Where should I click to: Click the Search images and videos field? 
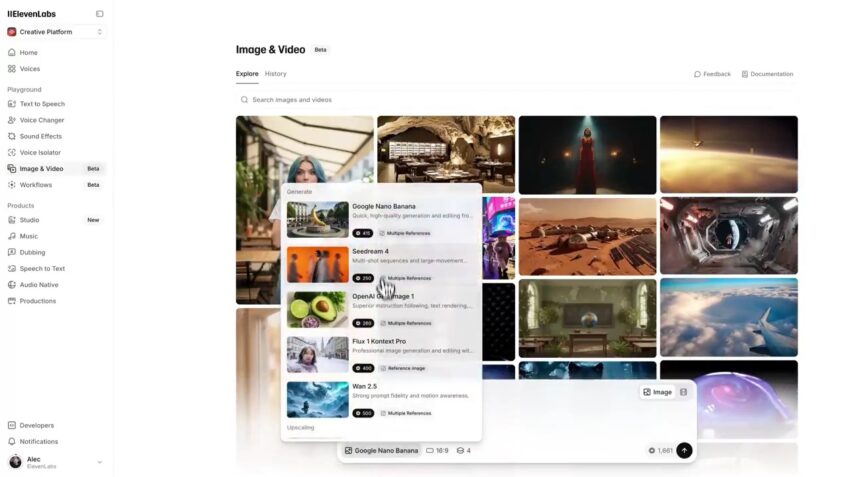518,100
